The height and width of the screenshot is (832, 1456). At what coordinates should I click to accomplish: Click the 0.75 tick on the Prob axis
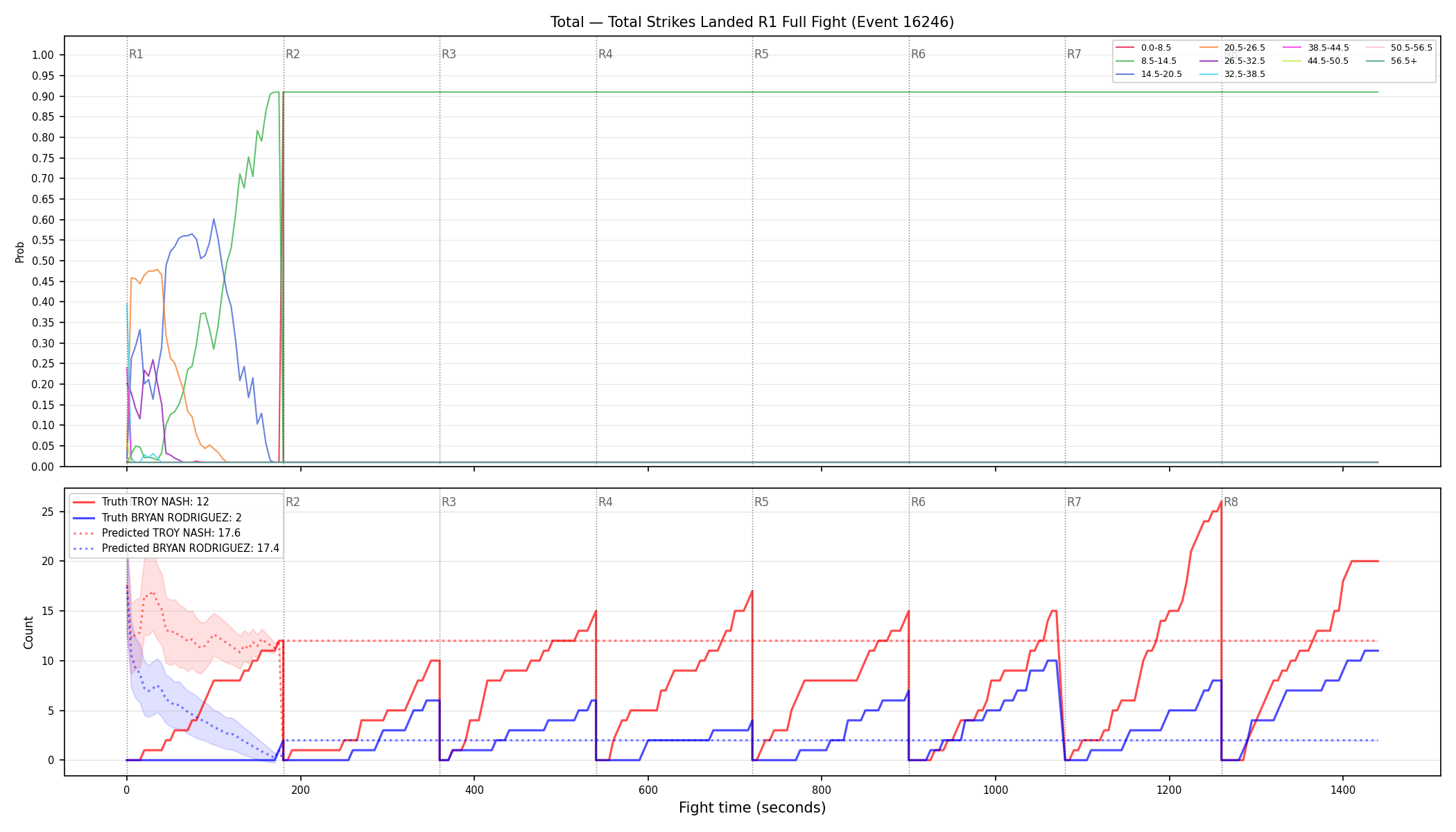click(x=43, y=158)
